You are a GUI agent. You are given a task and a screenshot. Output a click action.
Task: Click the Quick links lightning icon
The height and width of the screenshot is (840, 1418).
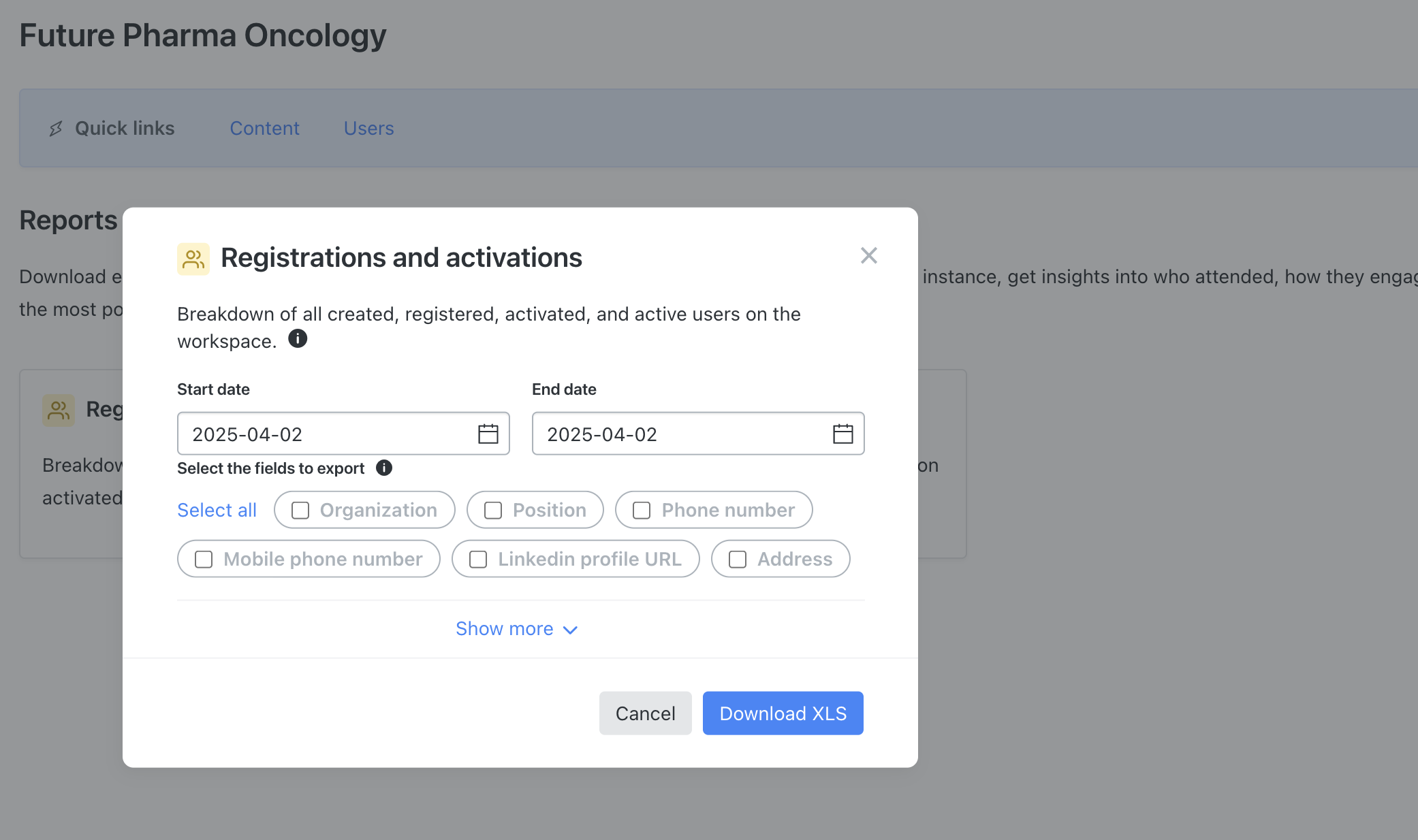[x=56, y=128]
